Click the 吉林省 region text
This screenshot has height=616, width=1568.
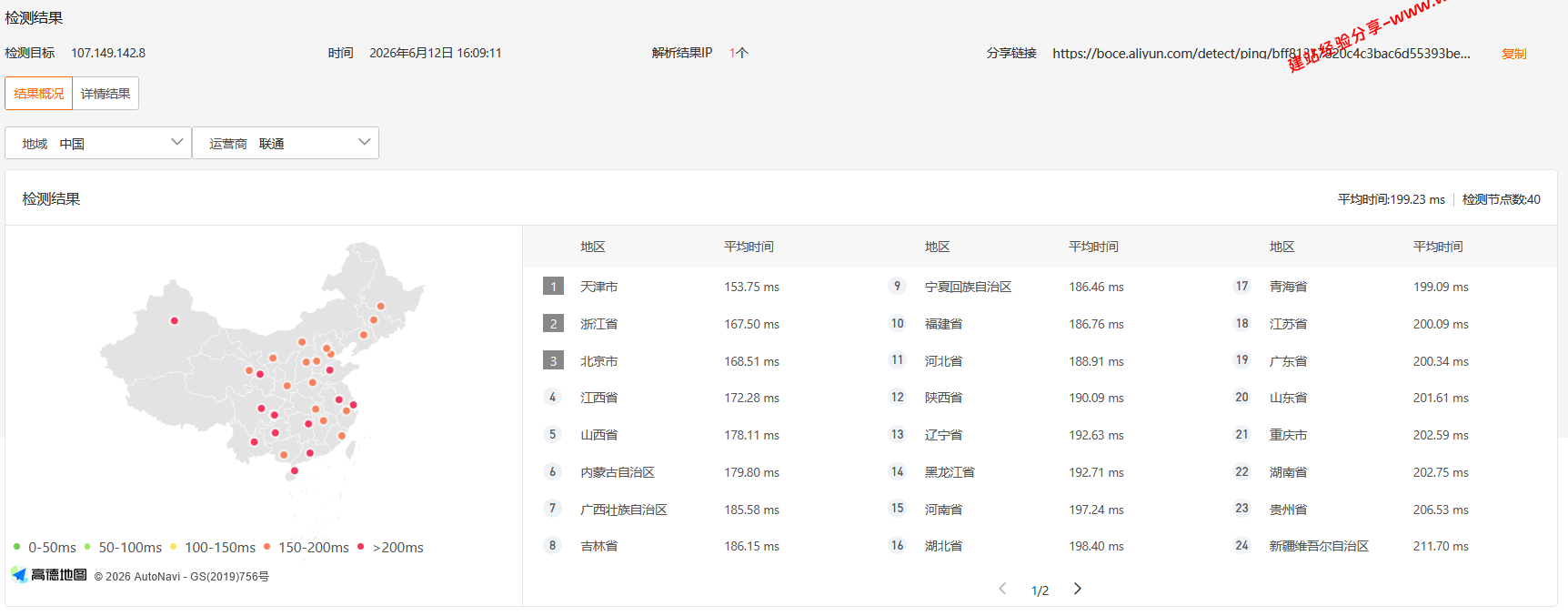tap(599, 546)
